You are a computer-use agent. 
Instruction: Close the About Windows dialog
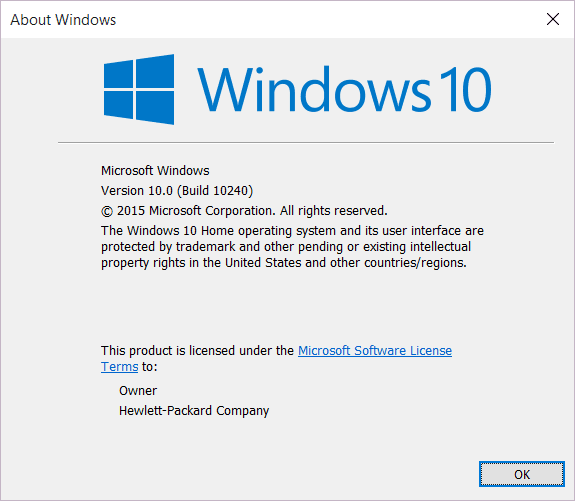[553, 19]
